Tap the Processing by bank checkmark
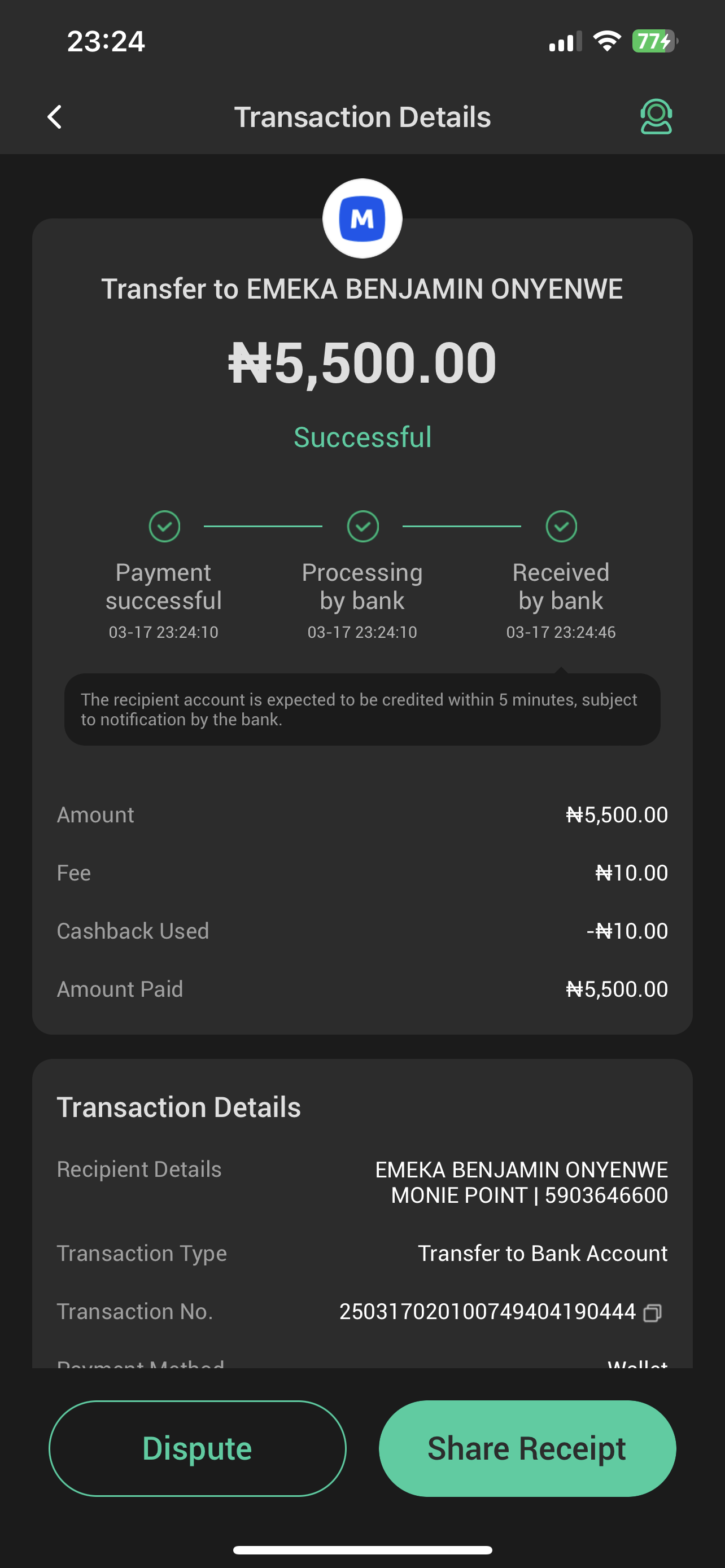 coord(363,526)
